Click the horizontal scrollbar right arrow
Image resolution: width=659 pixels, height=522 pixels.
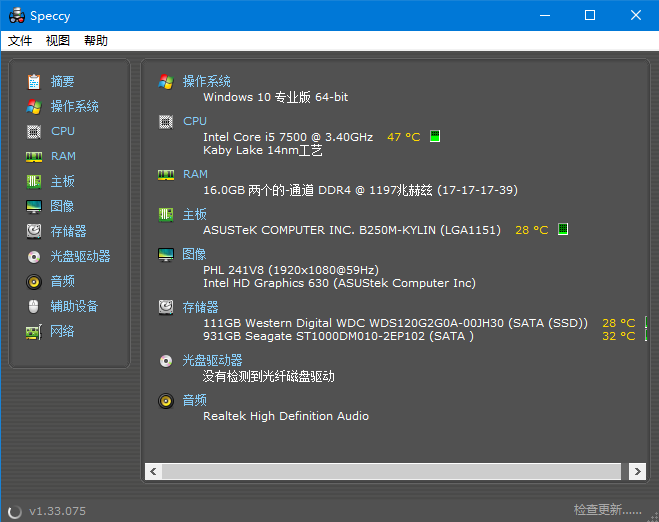637,472
